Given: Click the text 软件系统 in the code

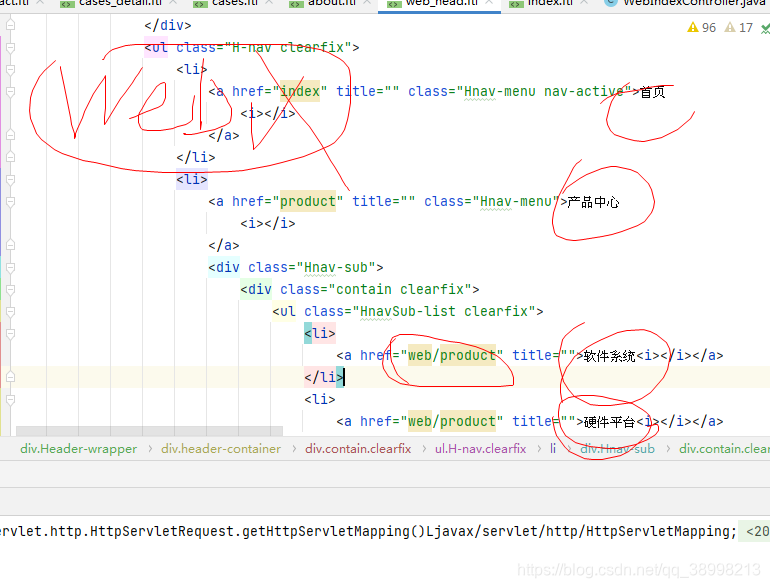Looking at the screenshot, I should 609,356.
